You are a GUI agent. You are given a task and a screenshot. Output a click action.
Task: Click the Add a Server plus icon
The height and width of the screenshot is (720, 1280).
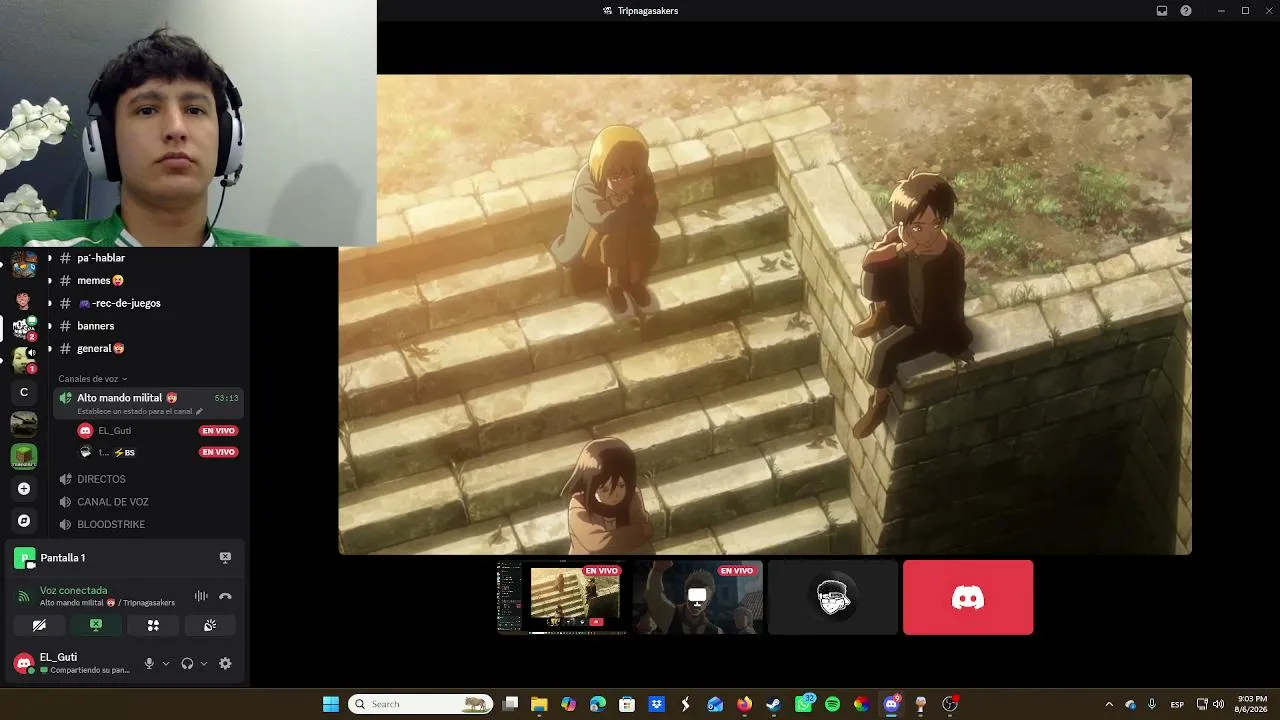(x=24, y=489)
